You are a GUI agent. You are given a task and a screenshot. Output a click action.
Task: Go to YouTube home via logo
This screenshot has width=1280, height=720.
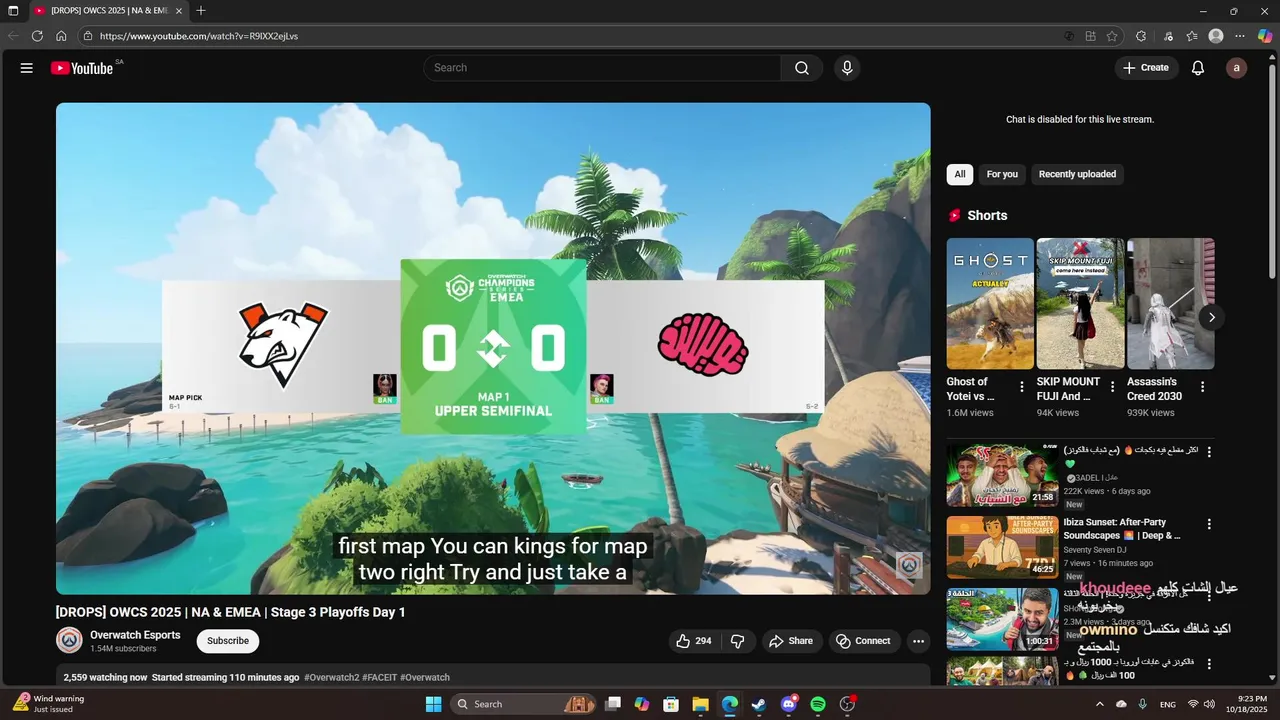click(x=82, y=68)
